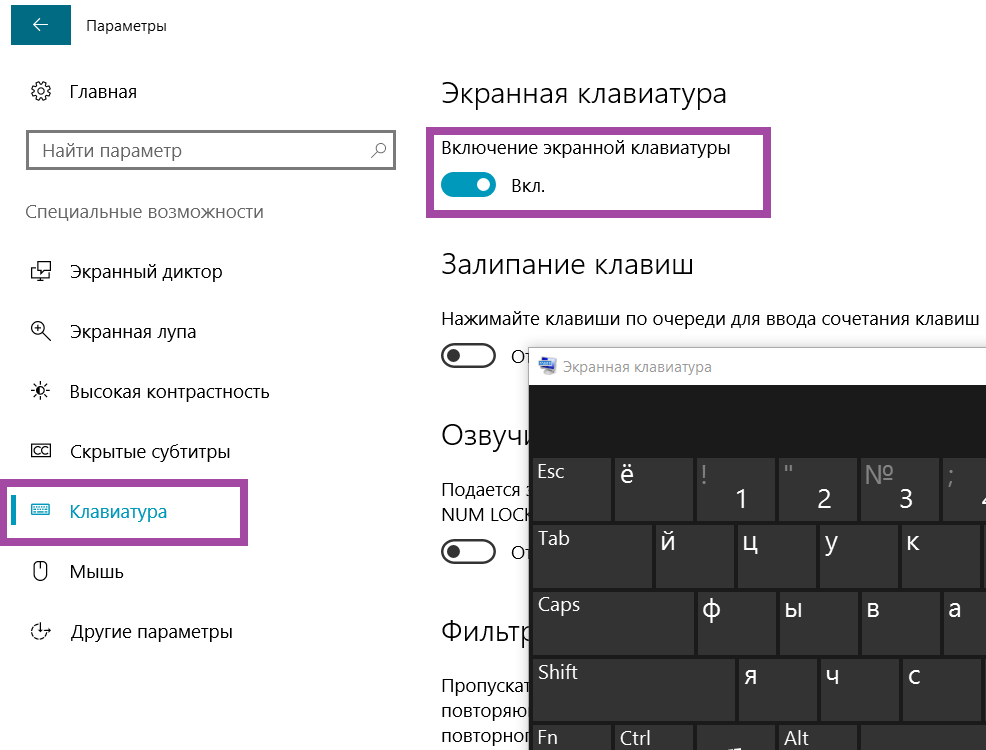Screen dimensions: 986x750
Task: Open the Главная home gear icon
Action: coord(41,91)
